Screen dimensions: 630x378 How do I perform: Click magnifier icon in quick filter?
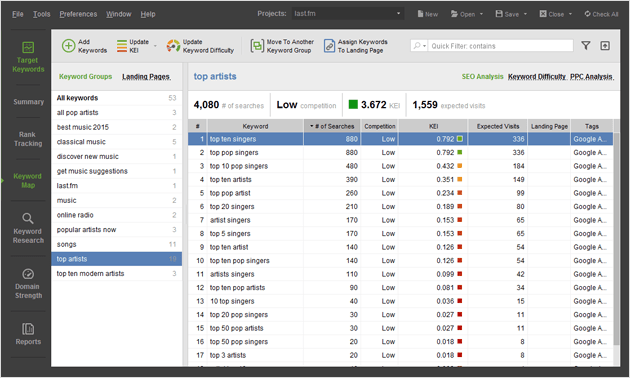click(417, 46)
